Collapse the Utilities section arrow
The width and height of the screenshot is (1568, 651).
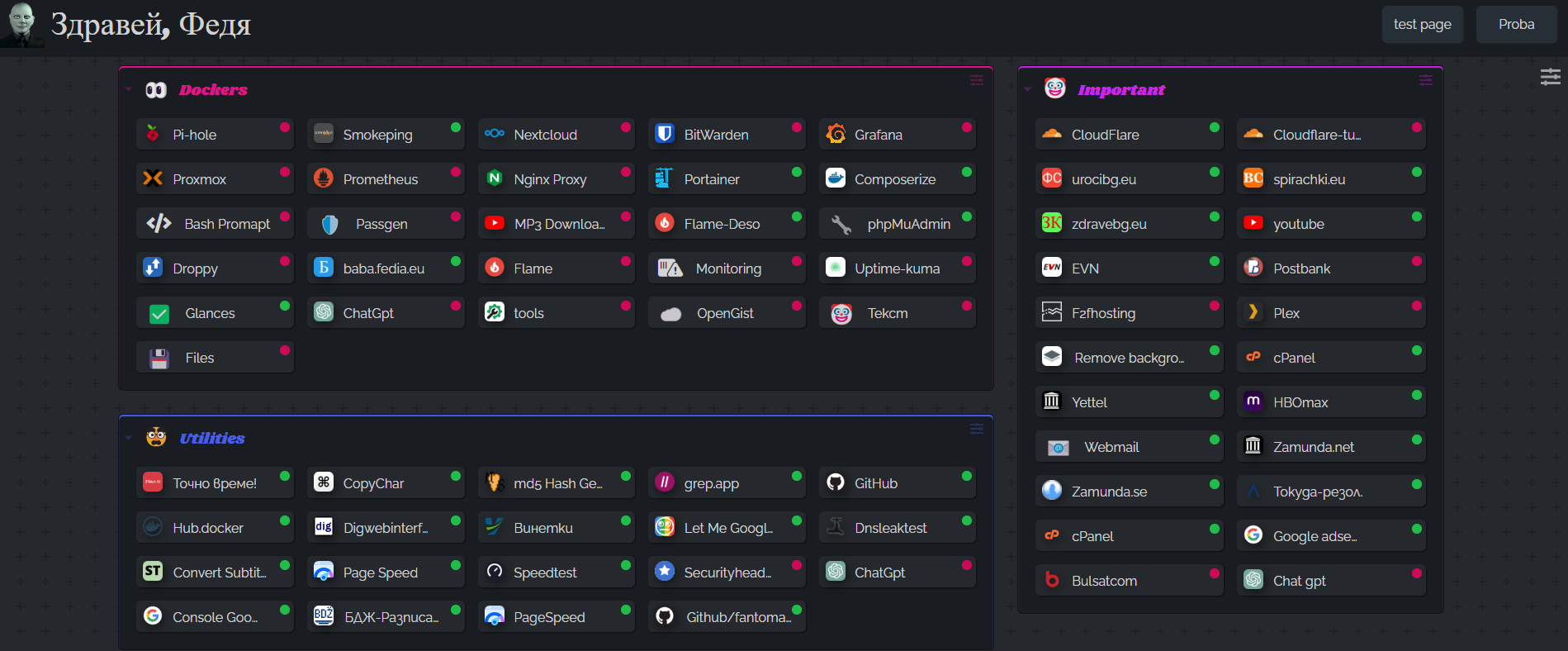click(x=129, y=438)
